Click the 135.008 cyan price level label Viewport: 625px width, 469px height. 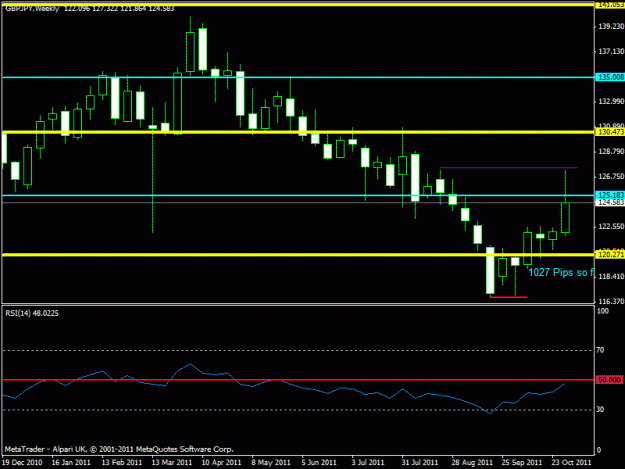pos(610,77)
